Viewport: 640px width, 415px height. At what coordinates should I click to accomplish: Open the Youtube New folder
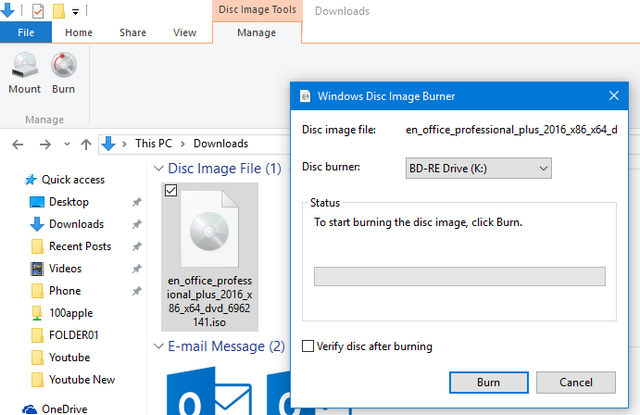coord(82,379)
